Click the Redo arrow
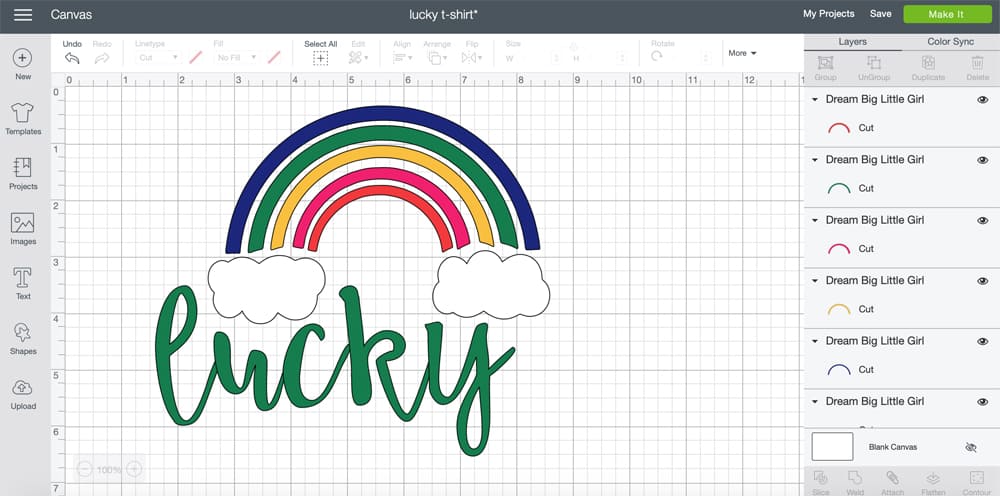 (102, 58)
